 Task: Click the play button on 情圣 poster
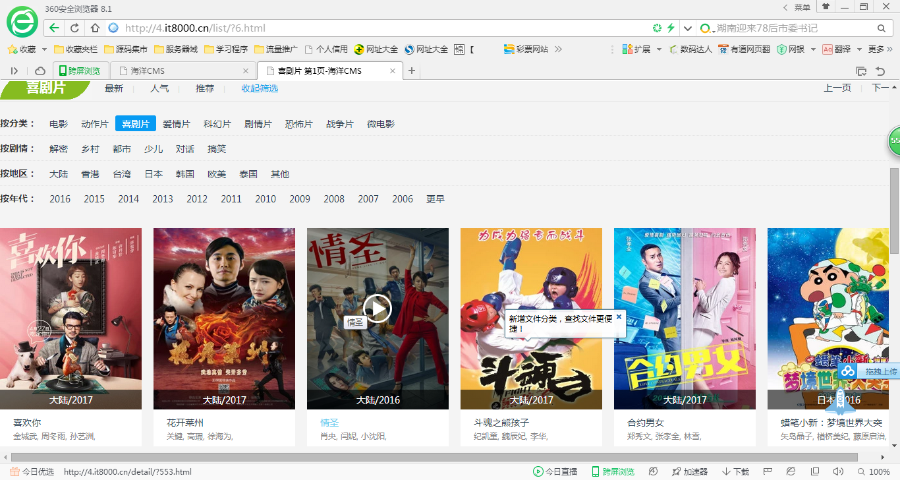pyautogui.click(x=377, y=309)
